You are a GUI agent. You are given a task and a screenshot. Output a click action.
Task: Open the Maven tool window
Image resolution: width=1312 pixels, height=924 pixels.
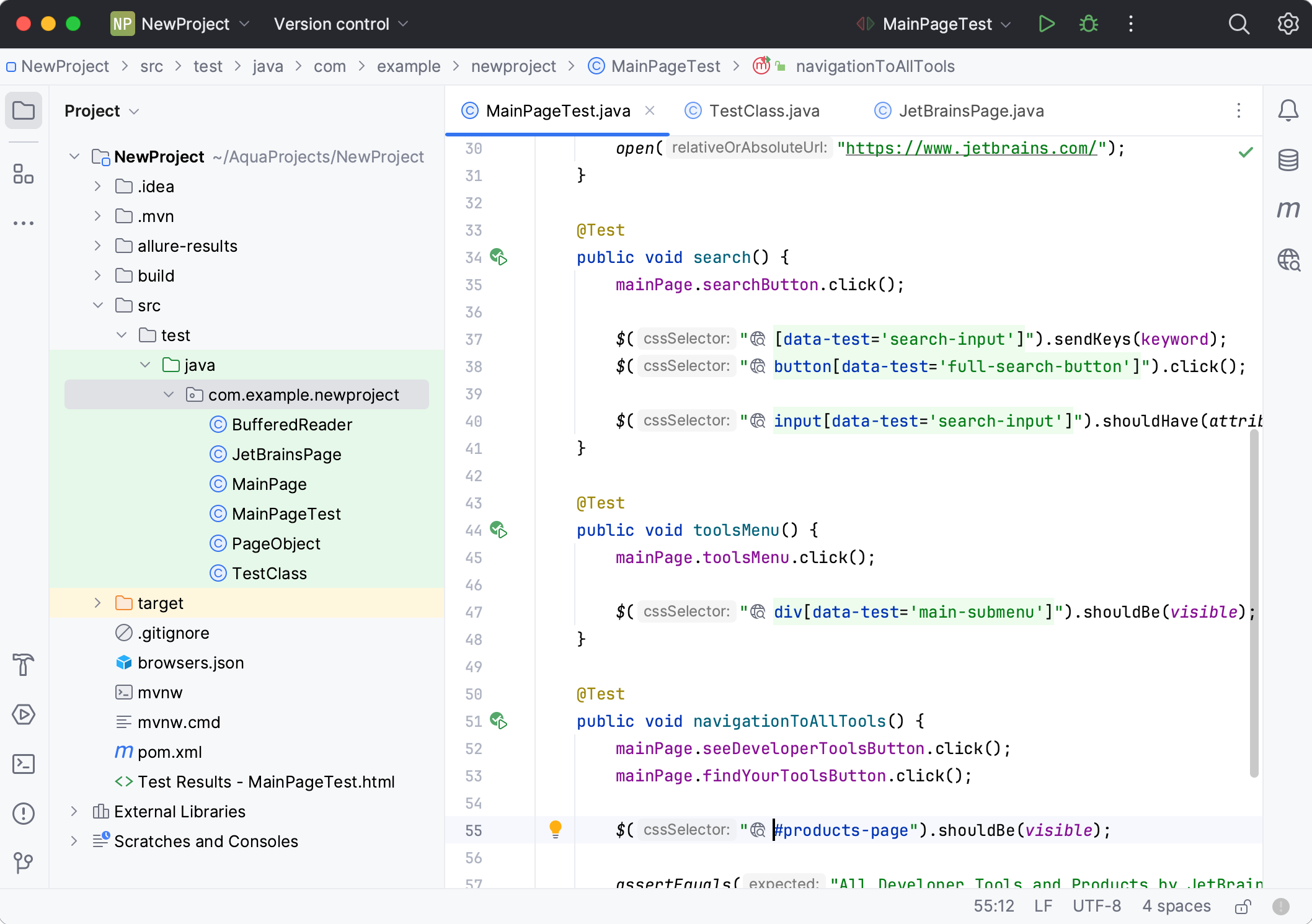point(1288,210)
